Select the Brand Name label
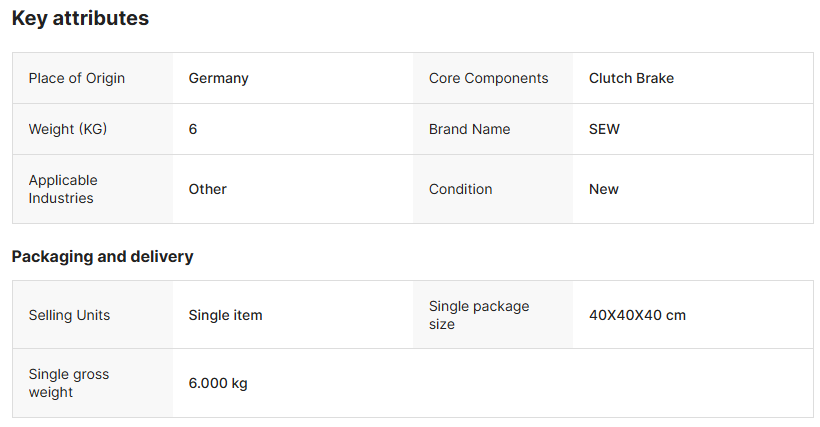 [x=469, y=129]
